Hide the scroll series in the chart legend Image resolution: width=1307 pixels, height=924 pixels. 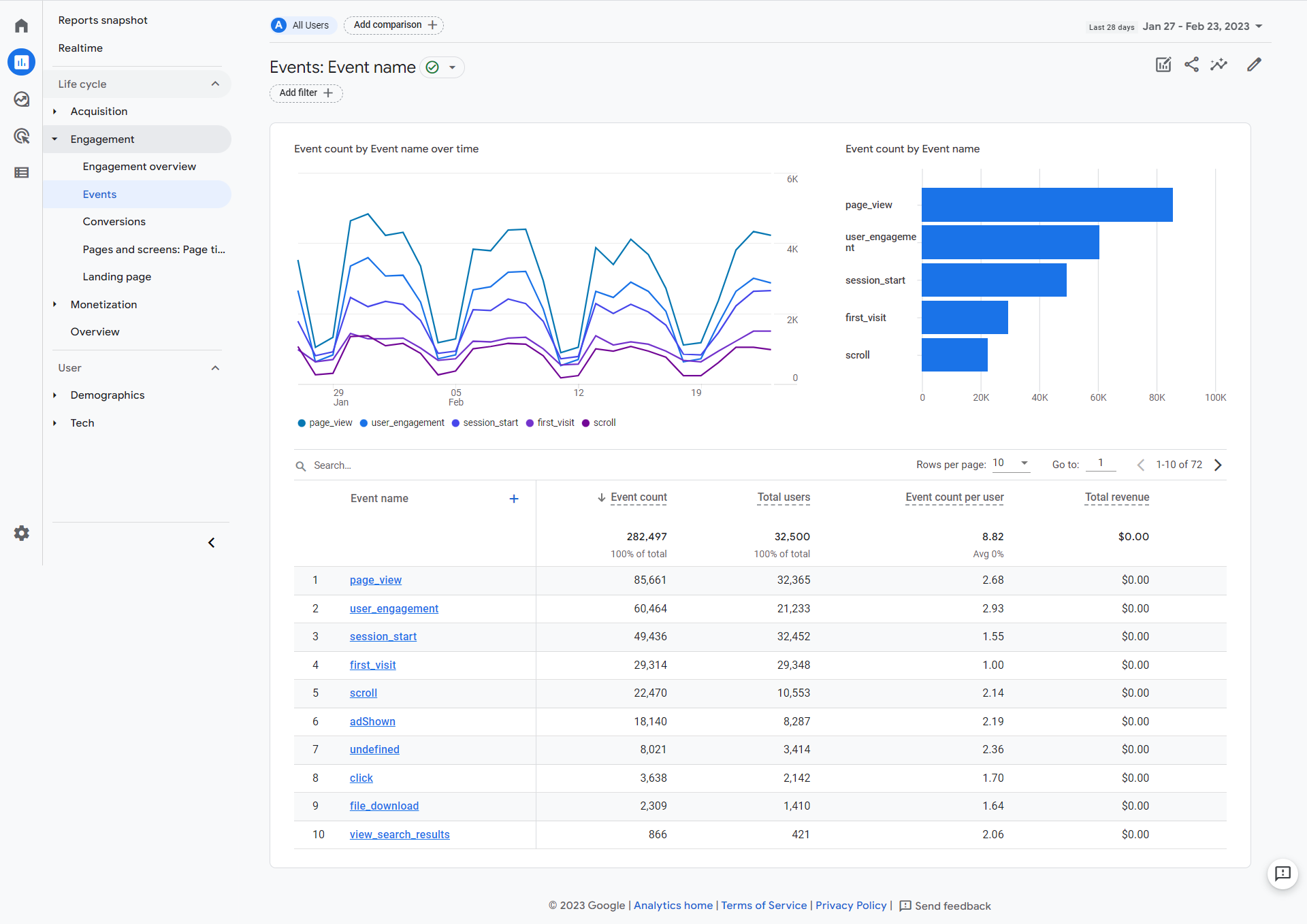598,422
